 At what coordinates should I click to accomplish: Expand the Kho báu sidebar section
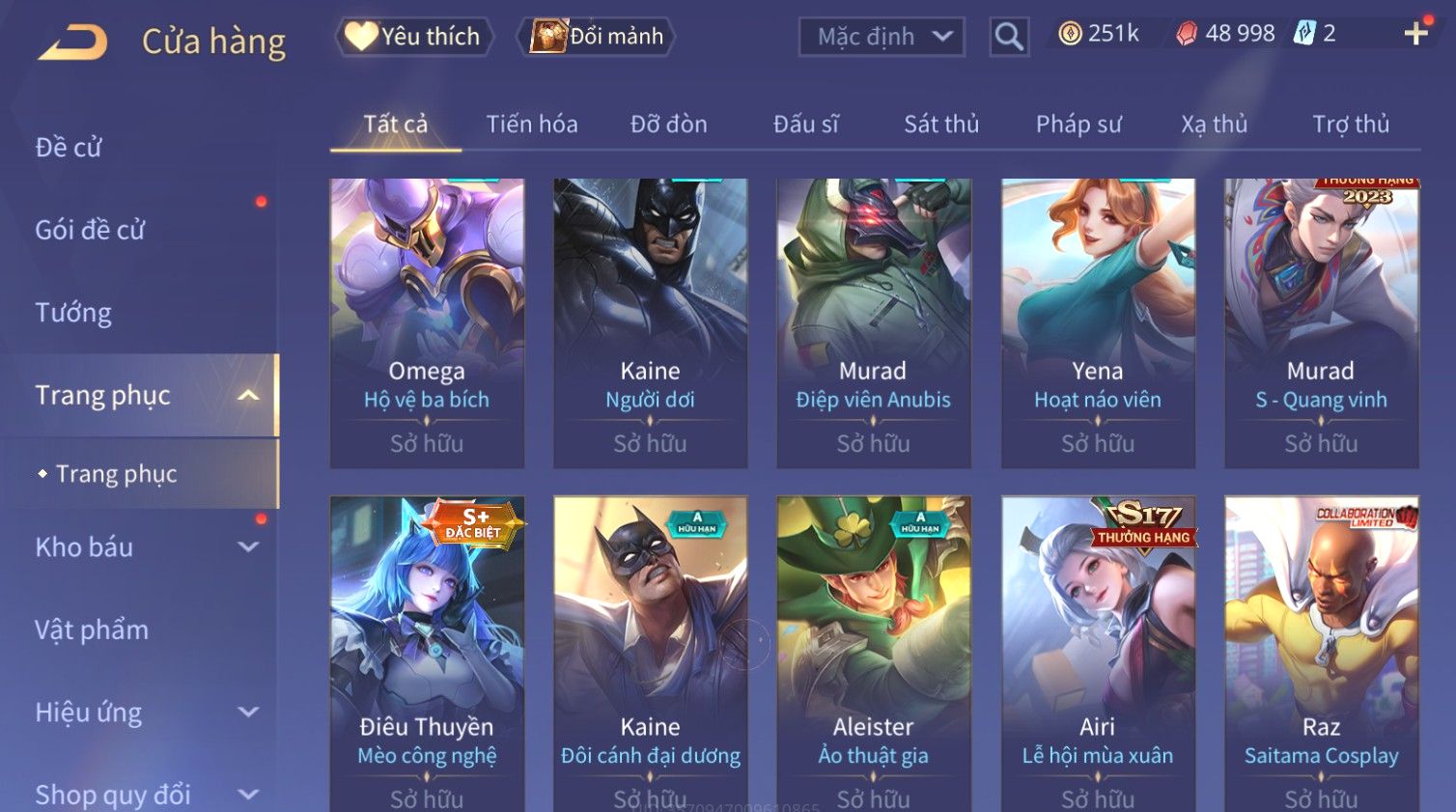tap(248, 546)
